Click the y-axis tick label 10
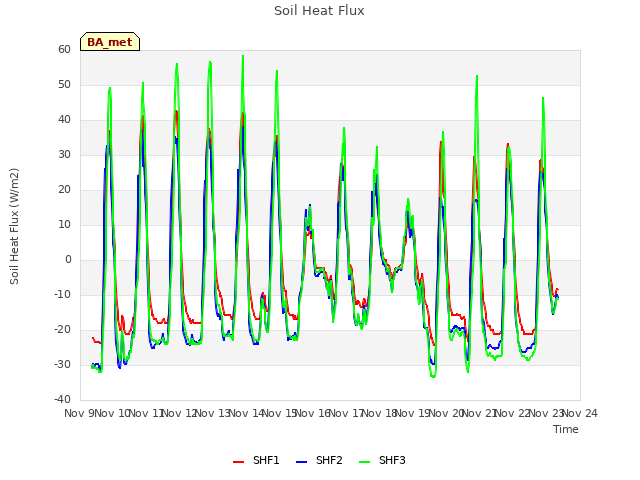This screenshot has height=480, width=640. [64, 224]
